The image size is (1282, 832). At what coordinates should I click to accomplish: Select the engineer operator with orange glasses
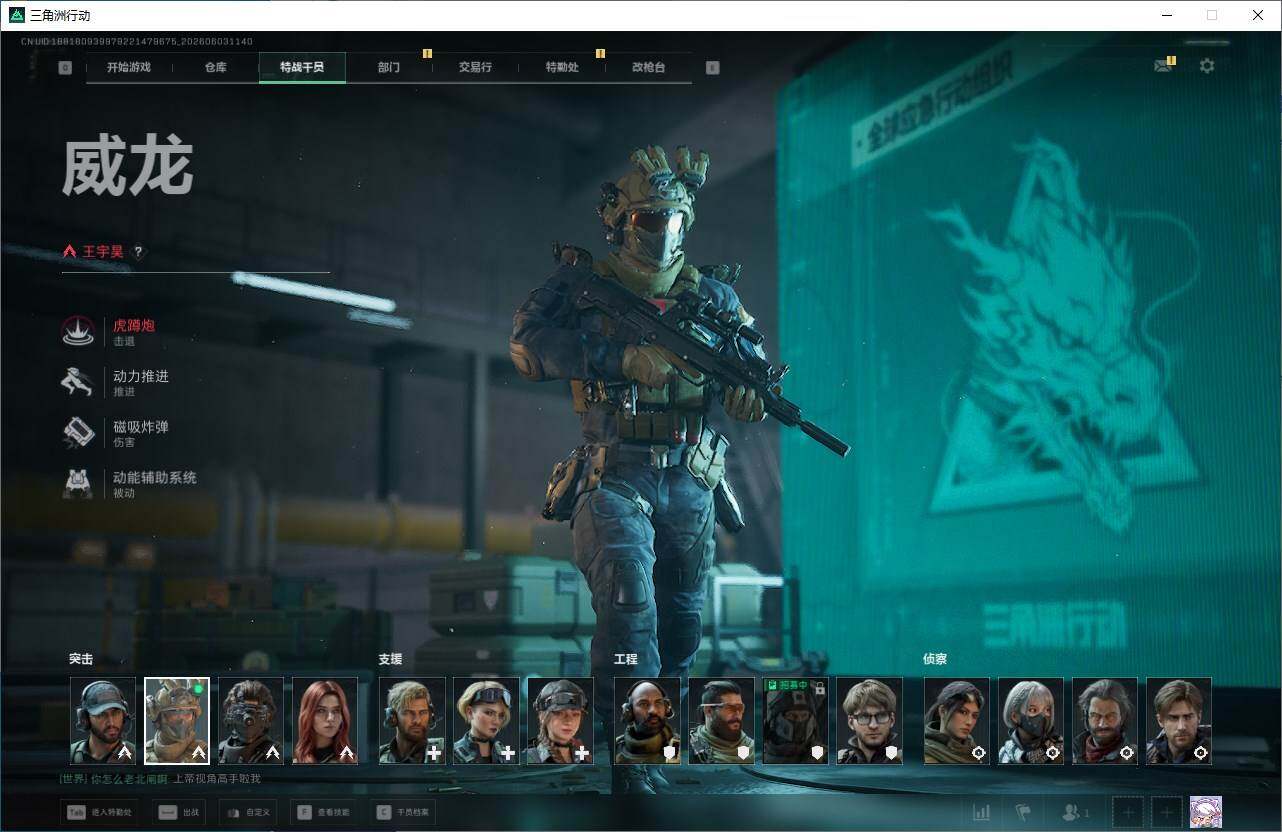(x=721, y=721)
